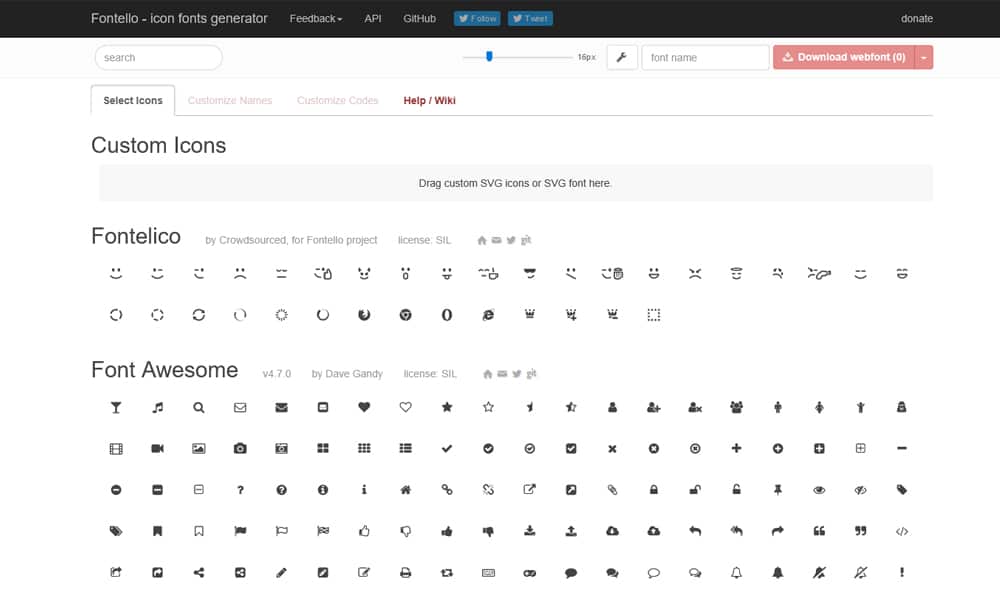
Task: Select the keyboard icon
Action: point(488,573)
